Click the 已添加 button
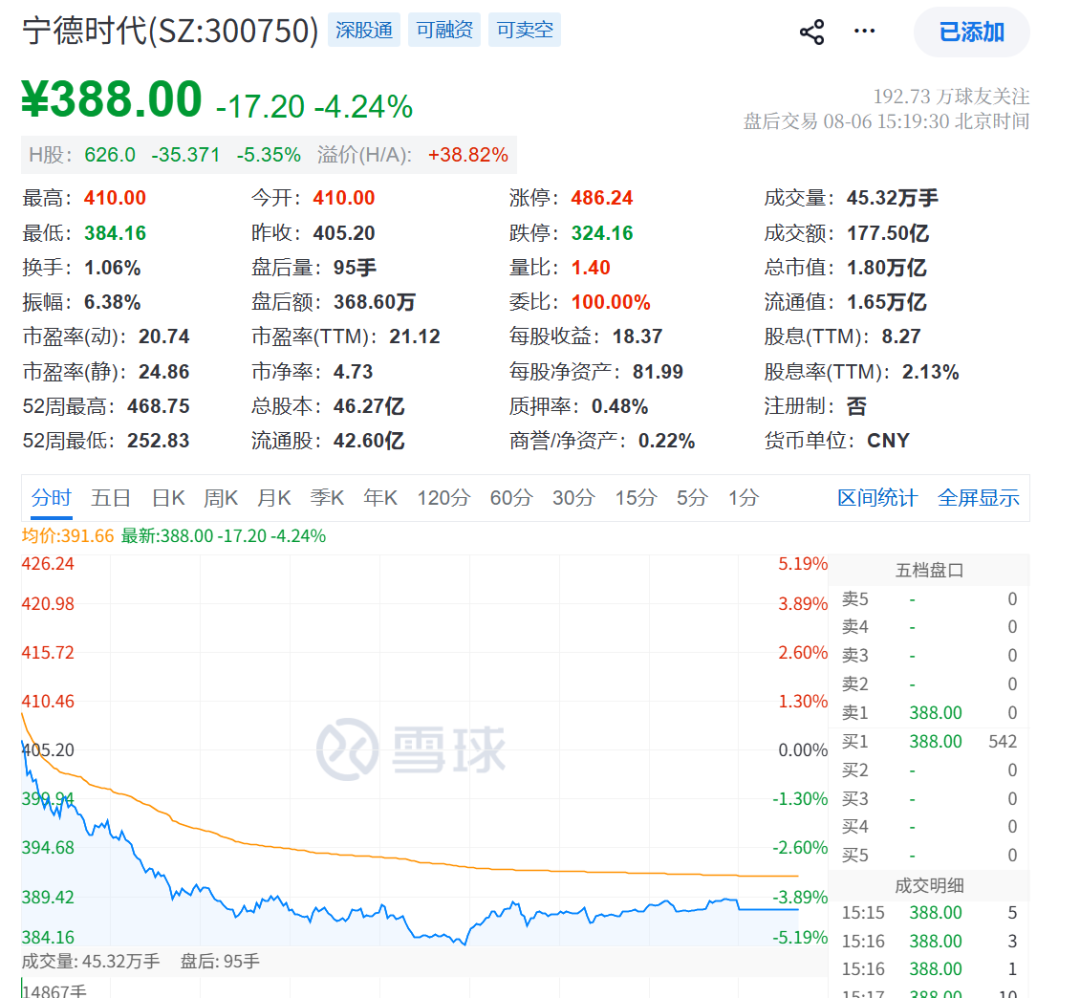The height and width of the screenshot is (998, 1080). point(971,32)
